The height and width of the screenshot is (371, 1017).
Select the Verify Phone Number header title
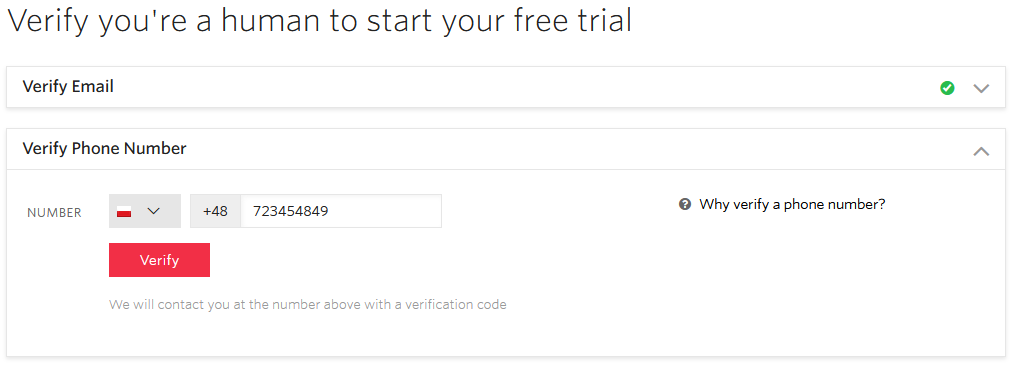coord(104,149)
